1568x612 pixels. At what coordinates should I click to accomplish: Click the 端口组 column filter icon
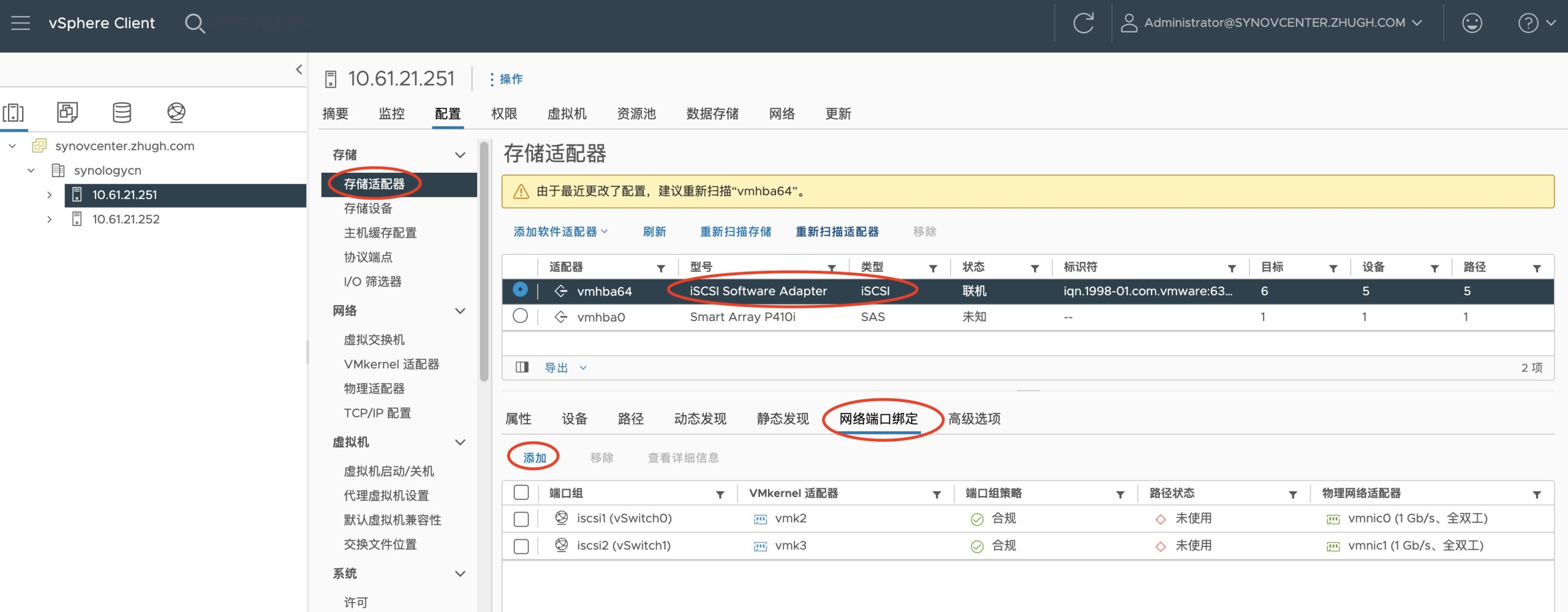pyautogui.click(x=720, y=494)
